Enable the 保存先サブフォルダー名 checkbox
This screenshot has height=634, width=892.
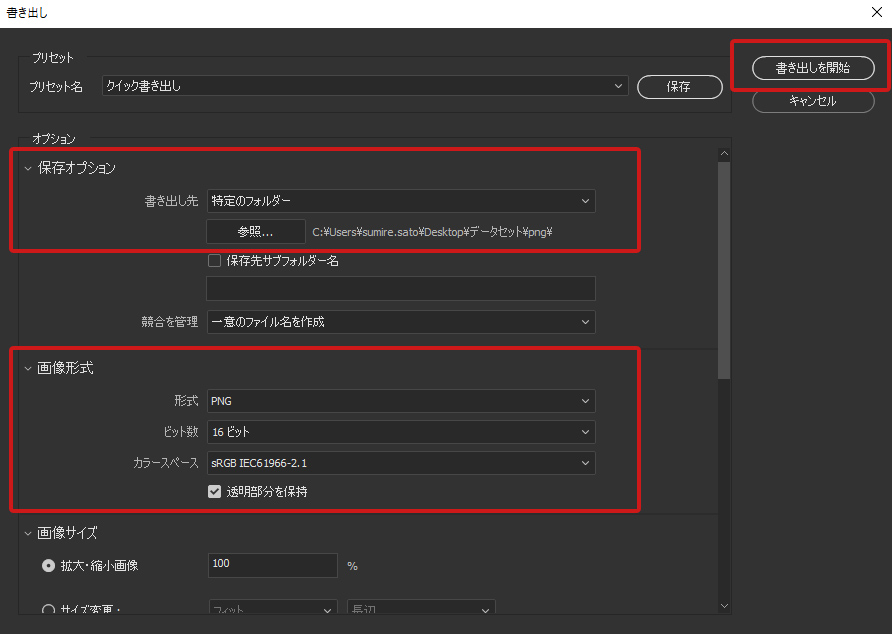point(214,261)
